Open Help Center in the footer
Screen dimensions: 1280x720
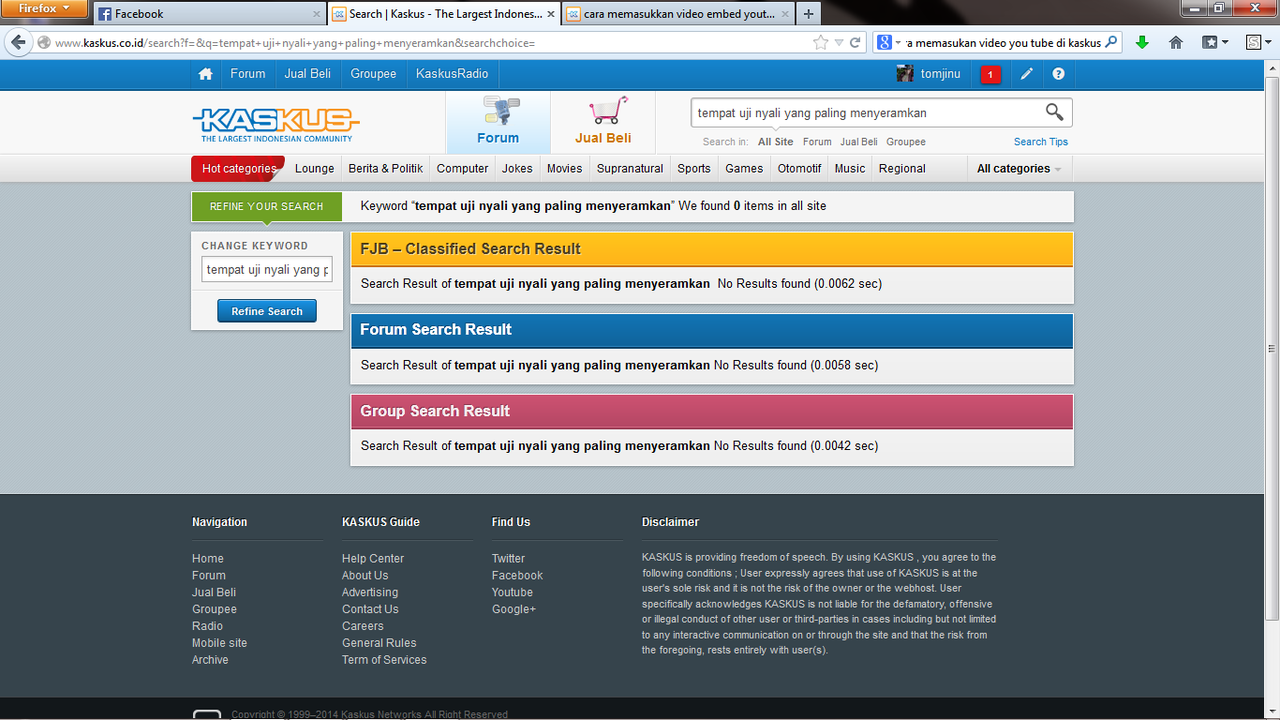[x=373, y=559]
